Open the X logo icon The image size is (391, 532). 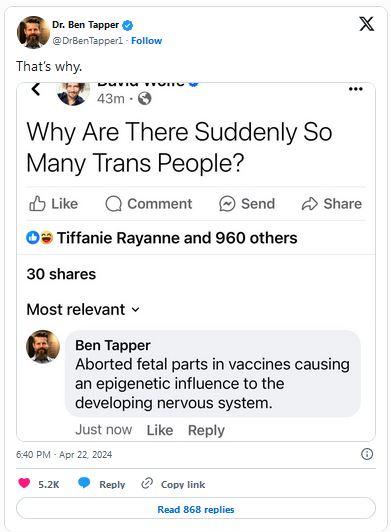coord(367,24)
